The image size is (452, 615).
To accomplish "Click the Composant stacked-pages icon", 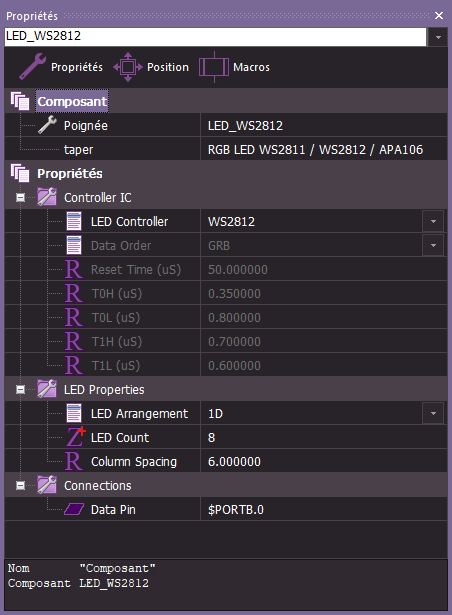I will click(x=20, y=101).
